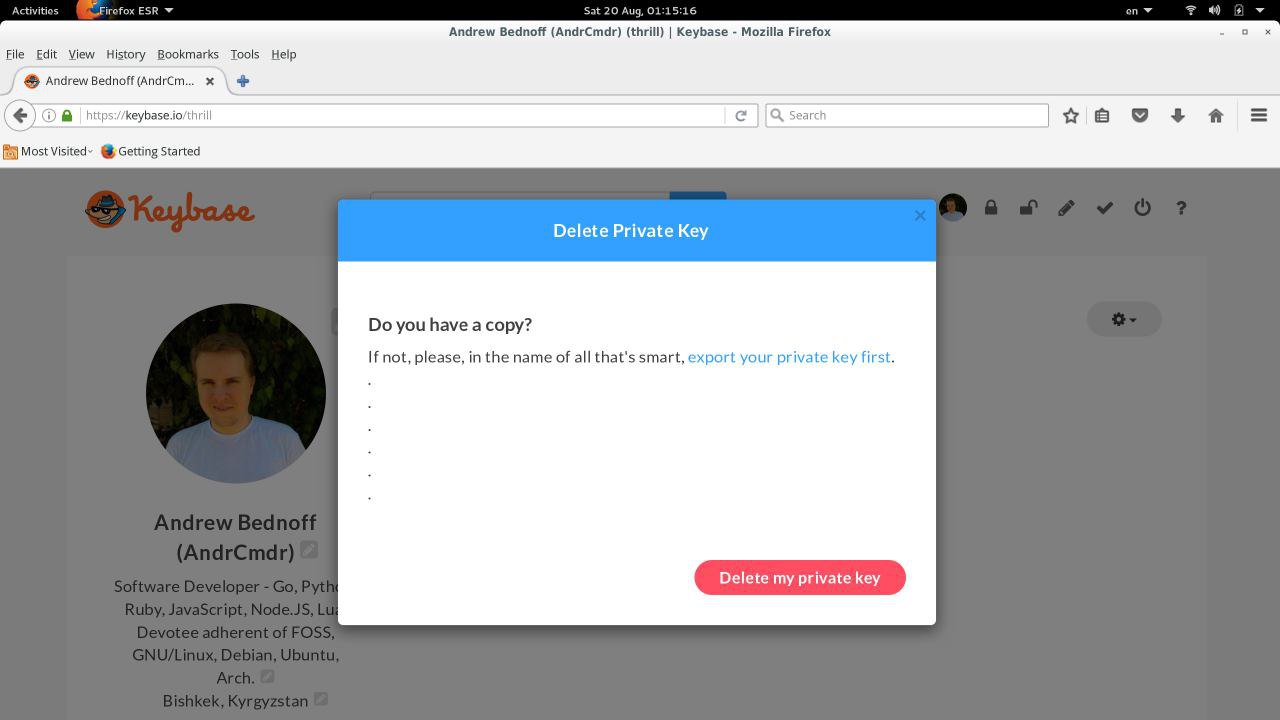Viewport: 1280px width, 720px height.
Task: Open the History menu
Action: 125,54
